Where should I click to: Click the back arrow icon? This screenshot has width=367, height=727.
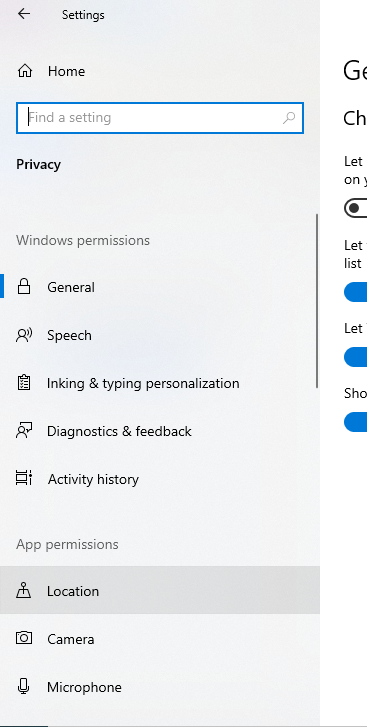coord(24,14)
